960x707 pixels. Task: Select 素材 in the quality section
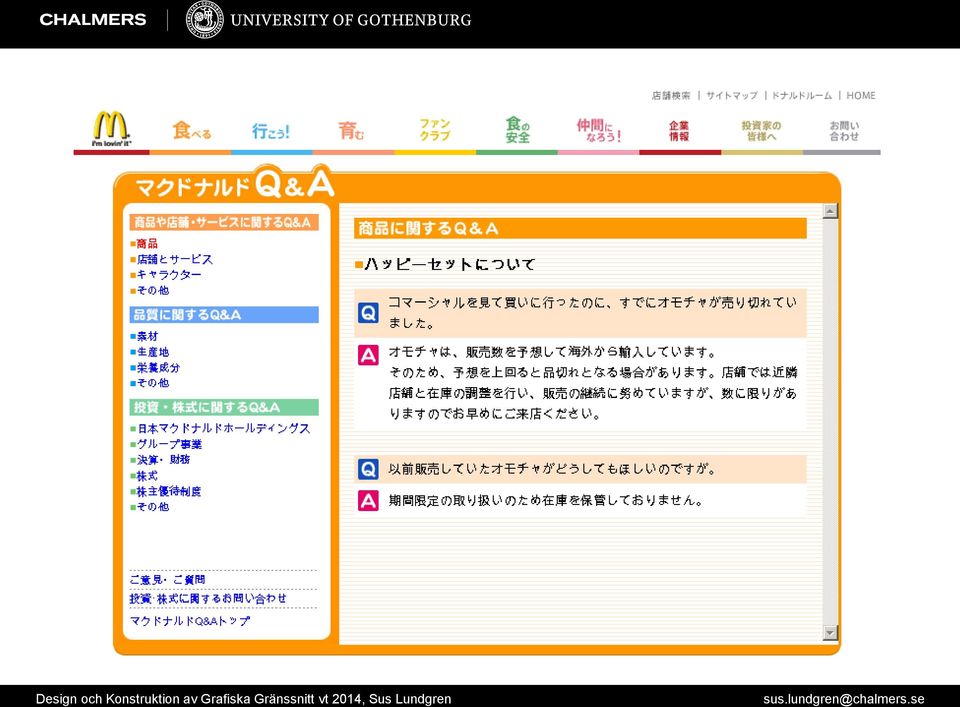147,336
